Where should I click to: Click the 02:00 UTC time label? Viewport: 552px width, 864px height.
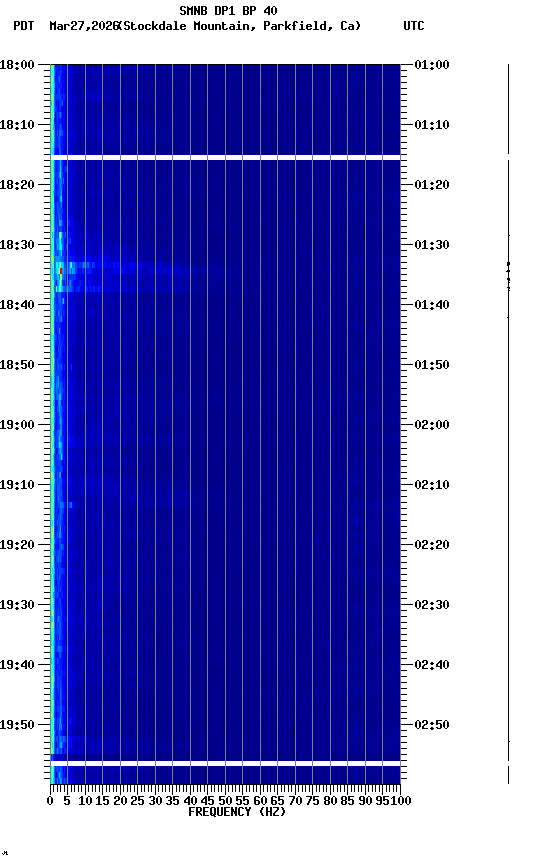click(432, 425)
